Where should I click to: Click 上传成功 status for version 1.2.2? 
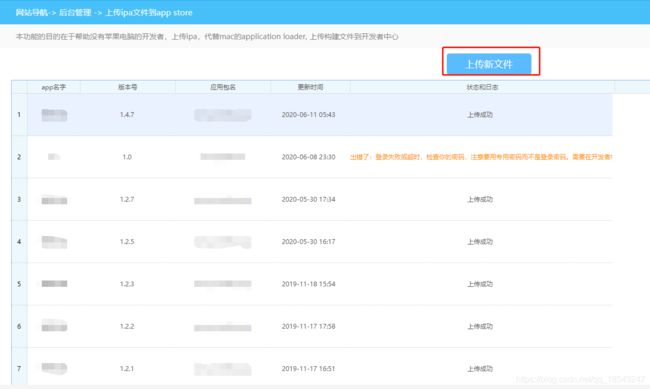(x=480, y=326)
